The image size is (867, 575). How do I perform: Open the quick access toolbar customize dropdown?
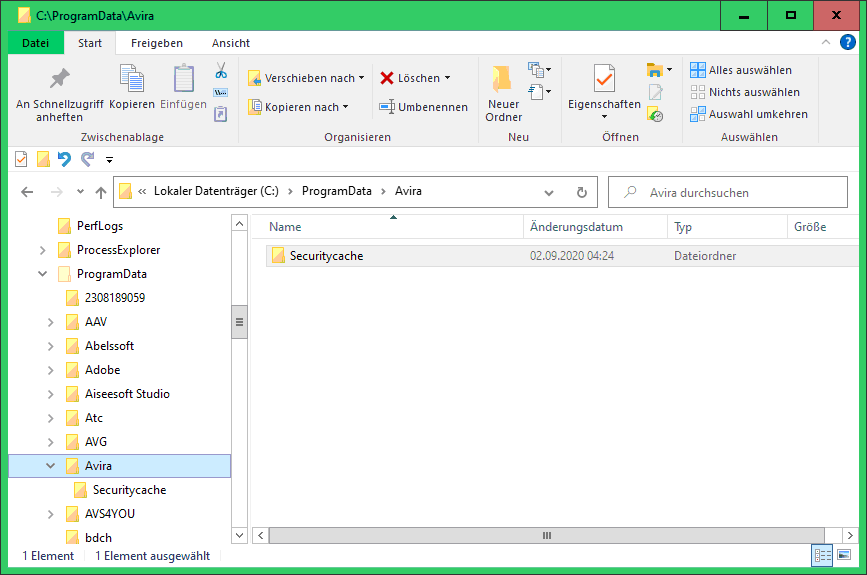(109, 160)
